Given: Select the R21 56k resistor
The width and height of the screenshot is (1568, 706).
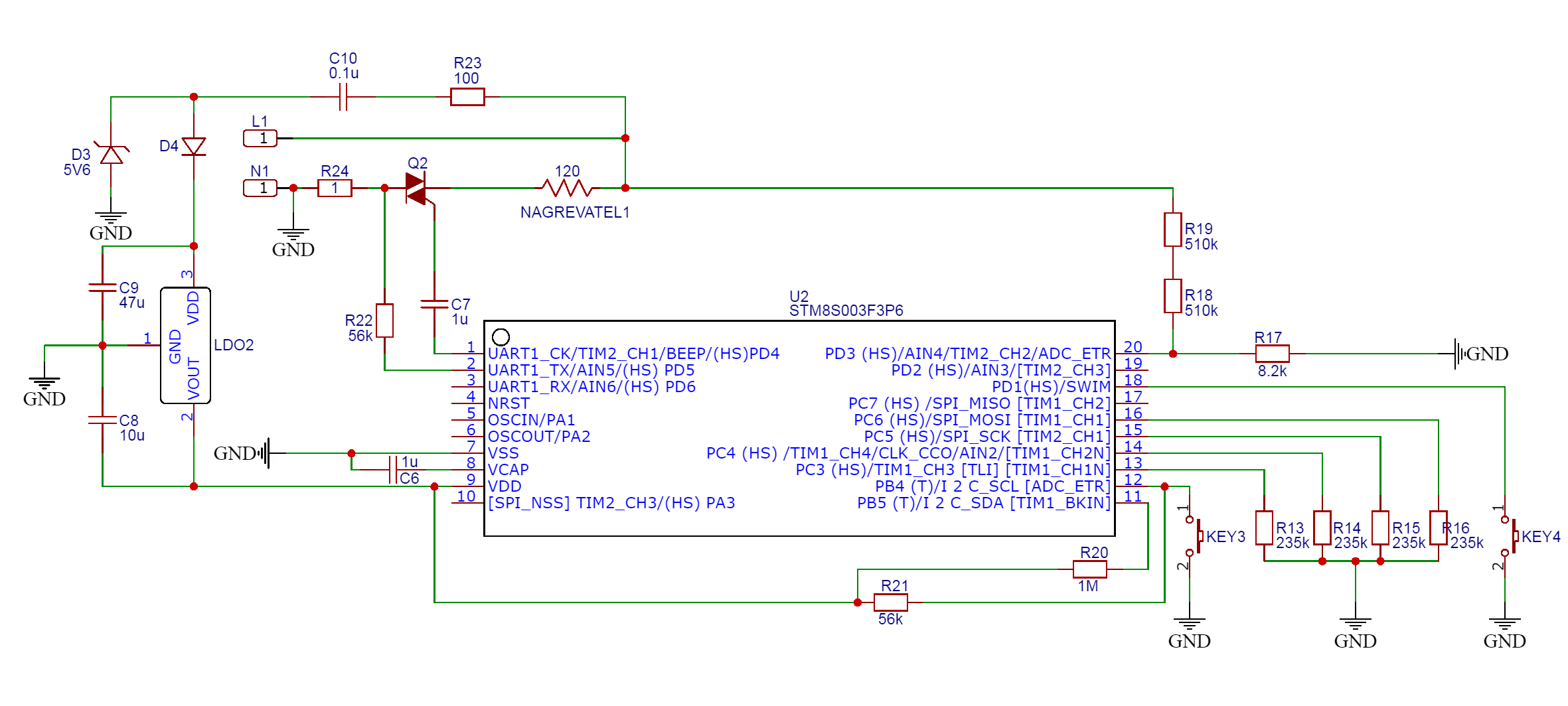Looking at the screenshot, I should point(890,602).
